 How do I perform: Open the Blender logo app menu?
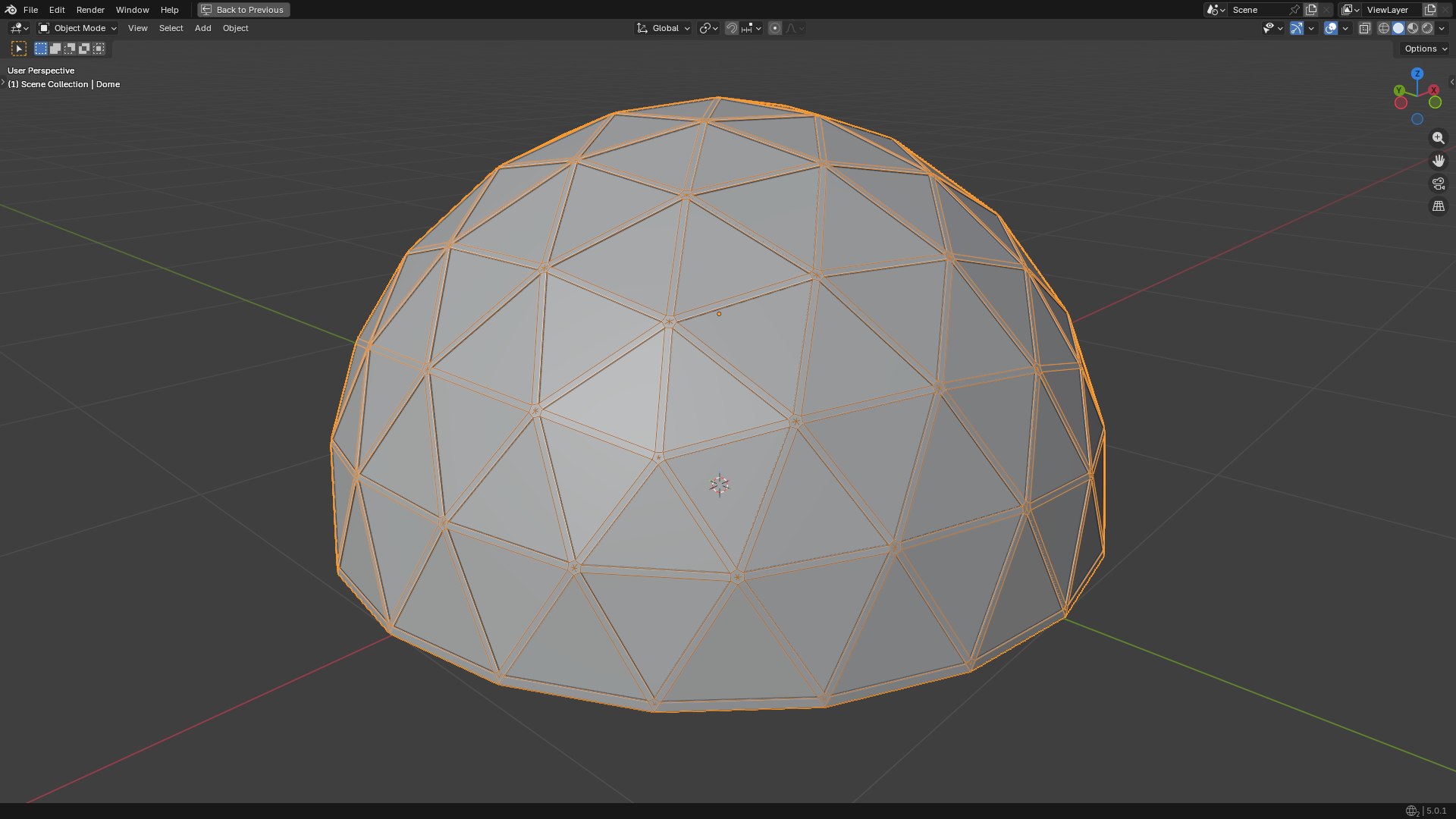(x=11, y=10)
